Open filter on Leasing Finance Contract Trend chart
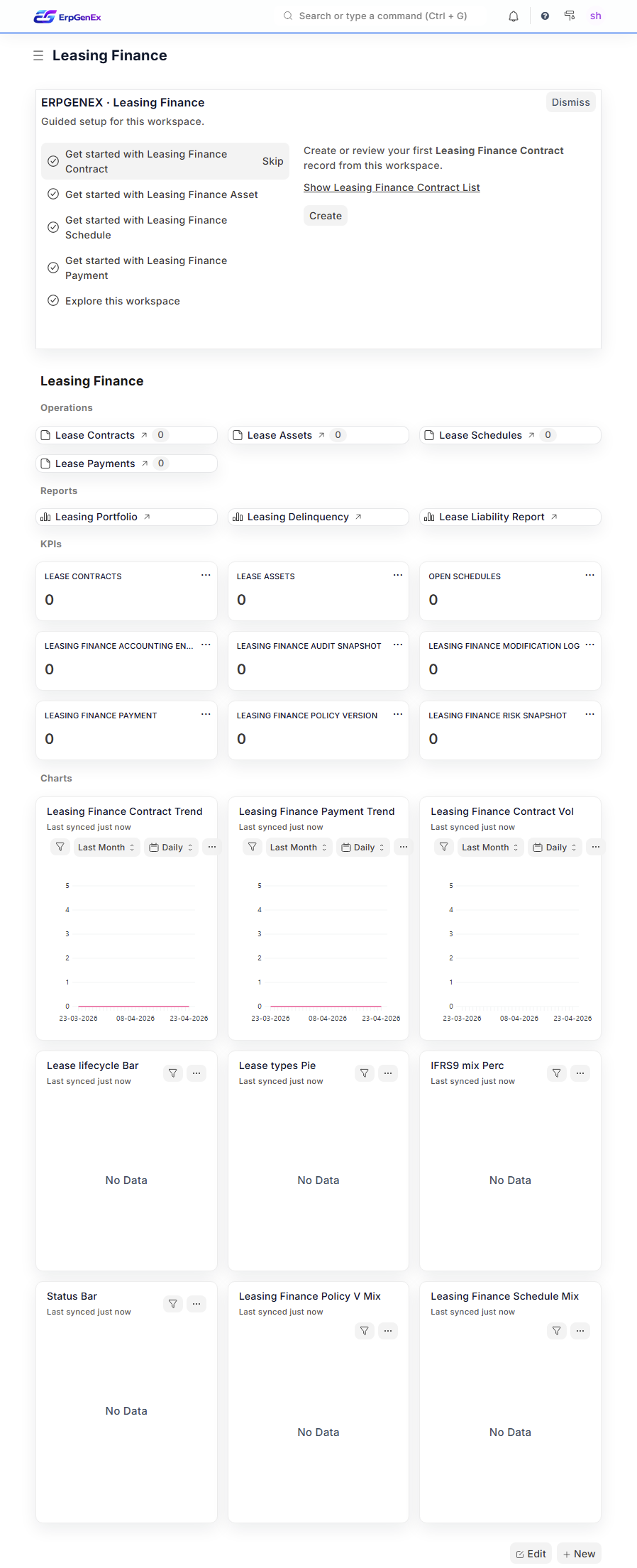The height and width of the screenshot is (1568, 637). pyautogui.click(x=60, y=847)
